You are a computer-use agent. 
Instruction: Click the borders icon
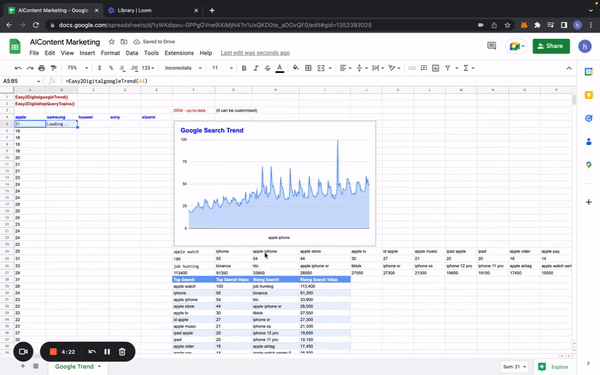click(308, 68)
